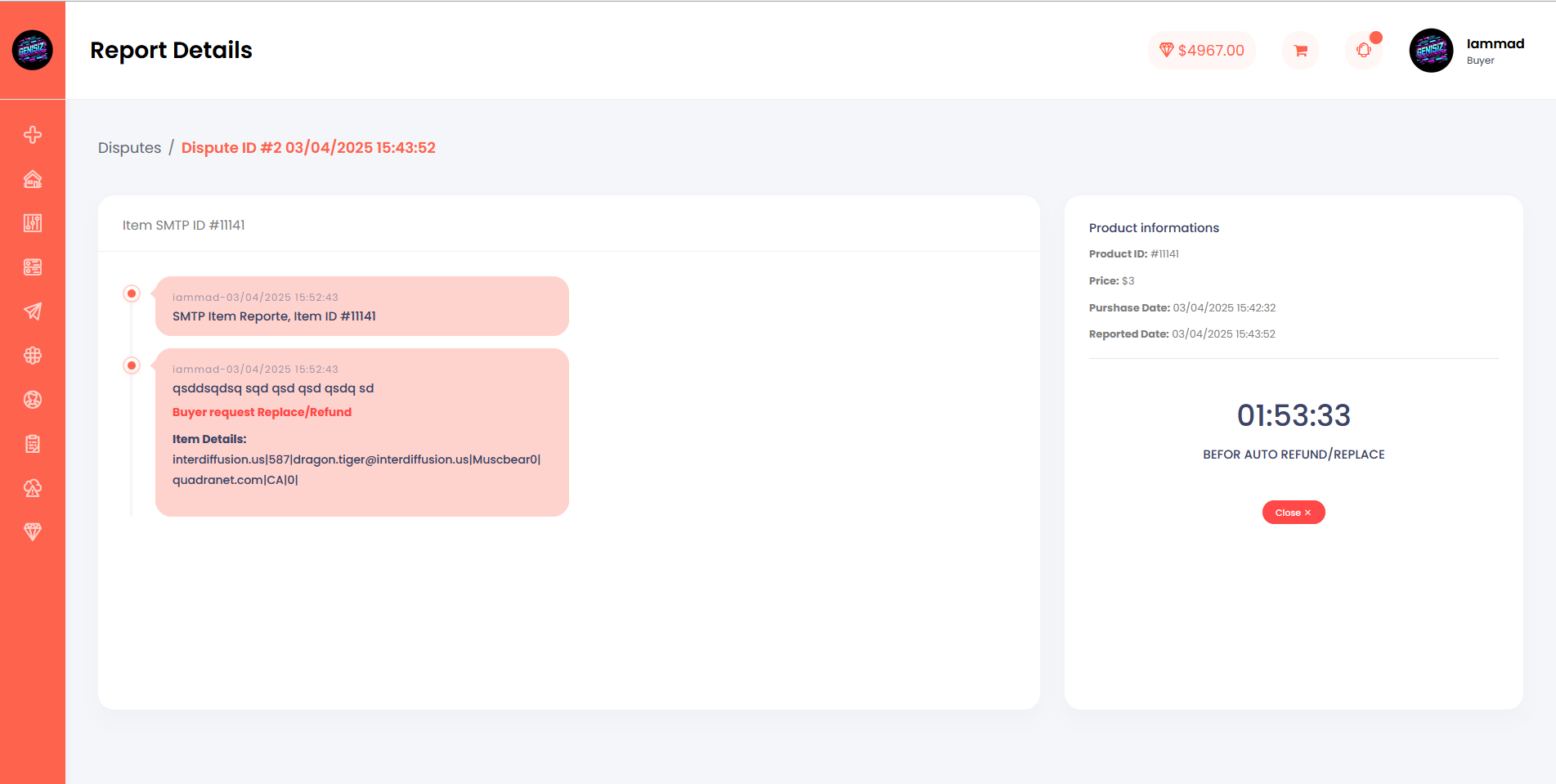This screenshot has width=1556, height=784.
Task: Go back to Disputes breadcrumb
Action: [x=130, y=148]
